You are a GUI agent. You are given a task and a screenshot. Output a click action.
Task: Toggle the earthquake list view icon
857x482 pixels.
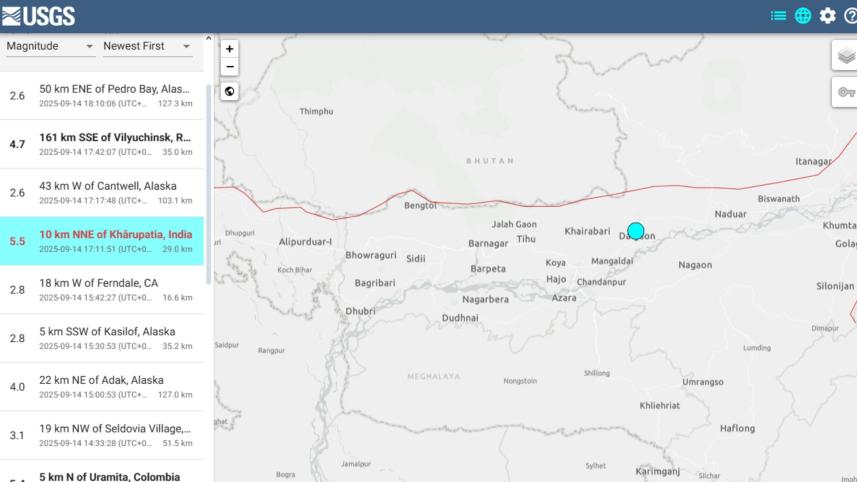tap(778, 16)
